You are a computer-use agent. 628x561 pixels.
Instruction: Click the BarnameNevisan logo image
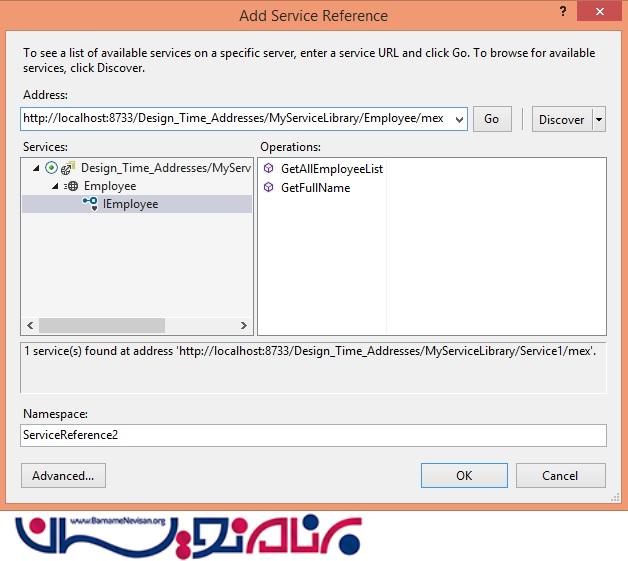click(x=190, y=531)
